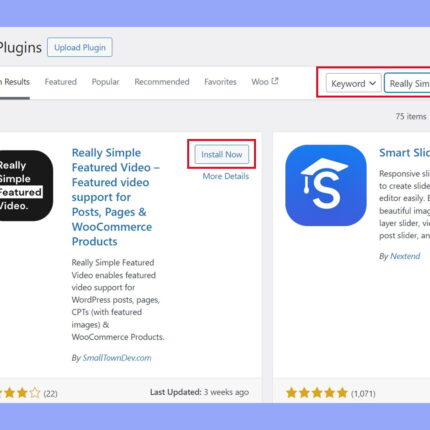Install Really Simple Featured Video plugin now
Image resolution: width=430 pixels, height=430 pixels.
point(222,154)
